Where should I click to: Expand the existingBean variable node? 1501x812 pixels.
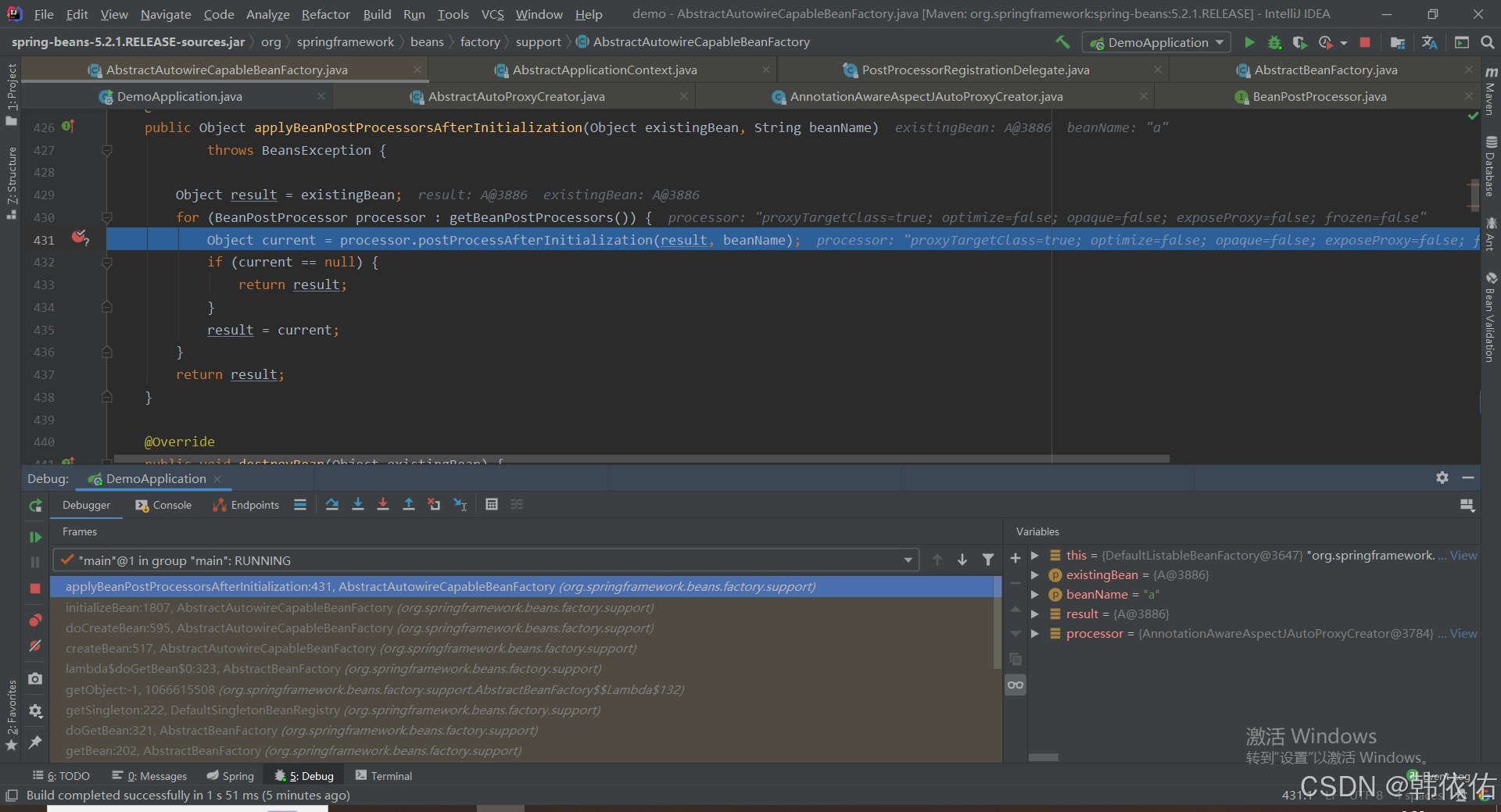[x=1035, y=575]
